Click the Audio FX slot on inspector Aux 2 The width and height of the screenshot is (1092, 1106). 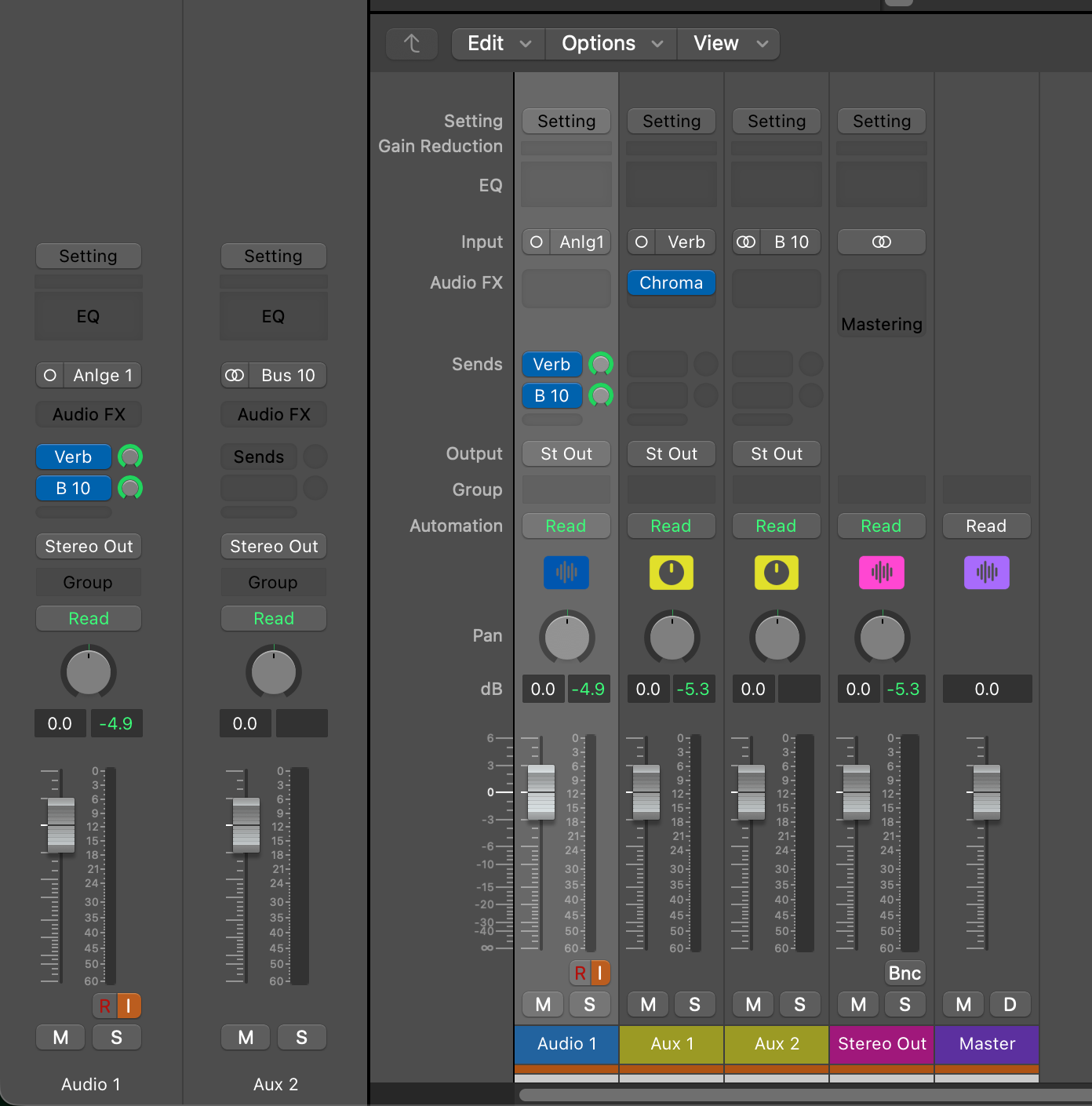274,414
